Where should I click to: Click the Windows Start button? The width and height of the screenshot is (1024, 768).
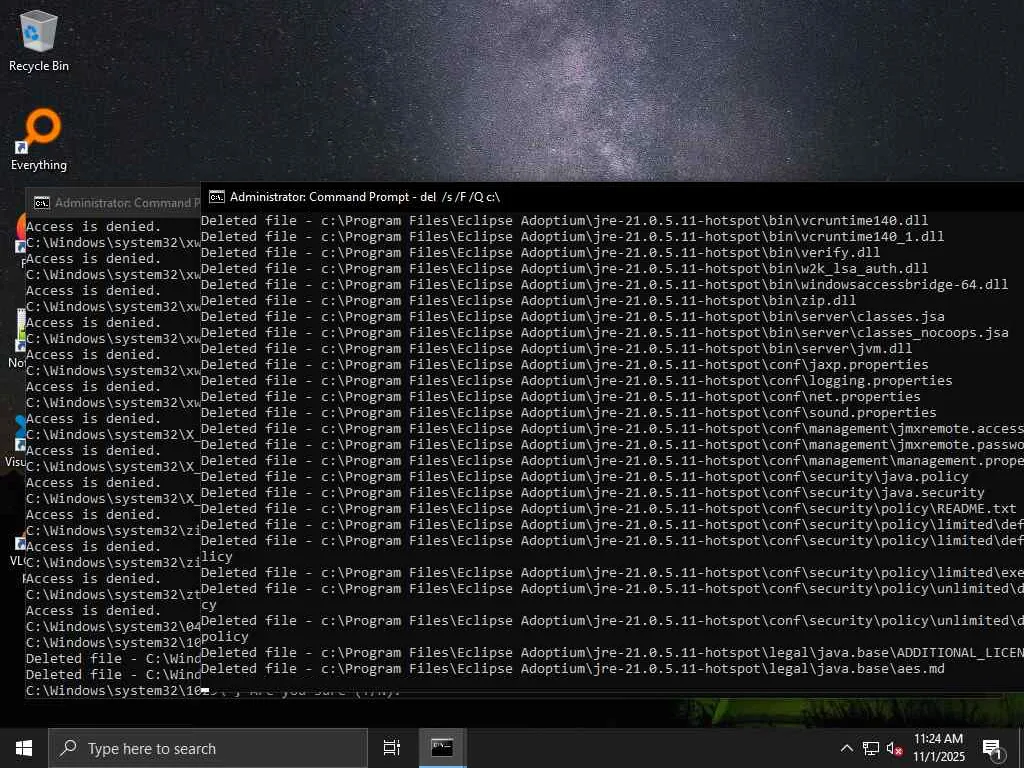pos(24,748)
